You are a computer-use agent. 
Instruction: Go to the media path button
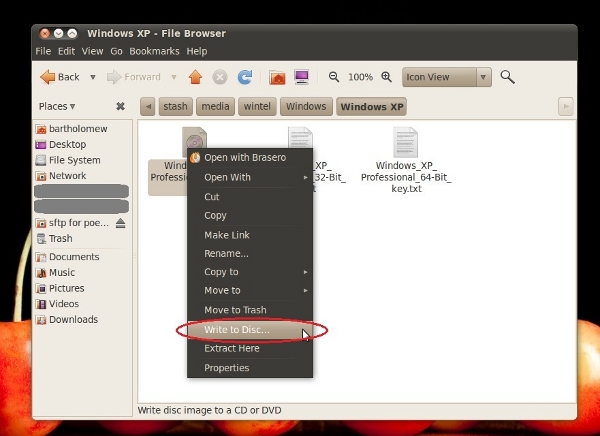(215, 106)
